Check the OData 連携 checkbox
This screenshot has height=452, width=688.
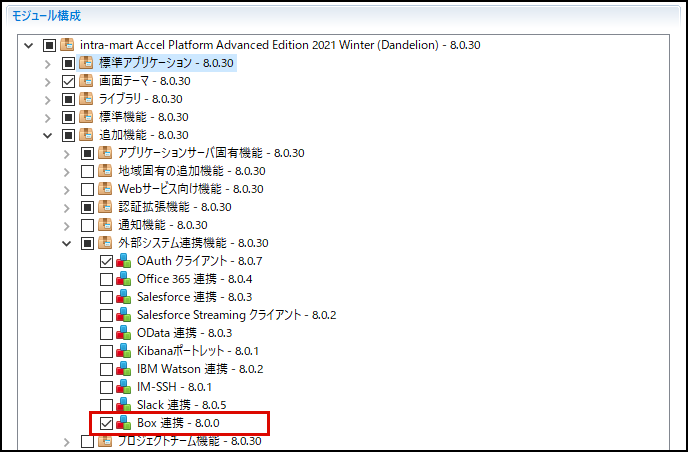pyautogui.click(x=106, y=333)
